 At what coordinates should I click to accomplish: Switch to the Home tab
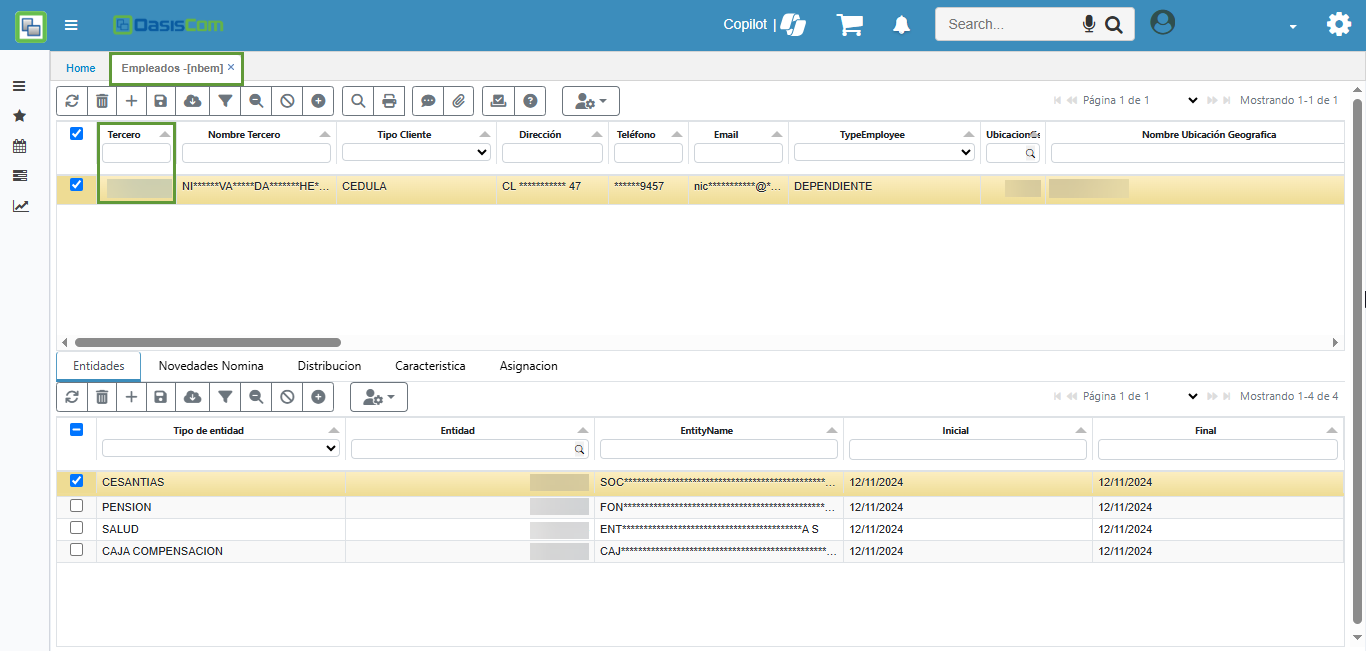click(x=81, y=68)
